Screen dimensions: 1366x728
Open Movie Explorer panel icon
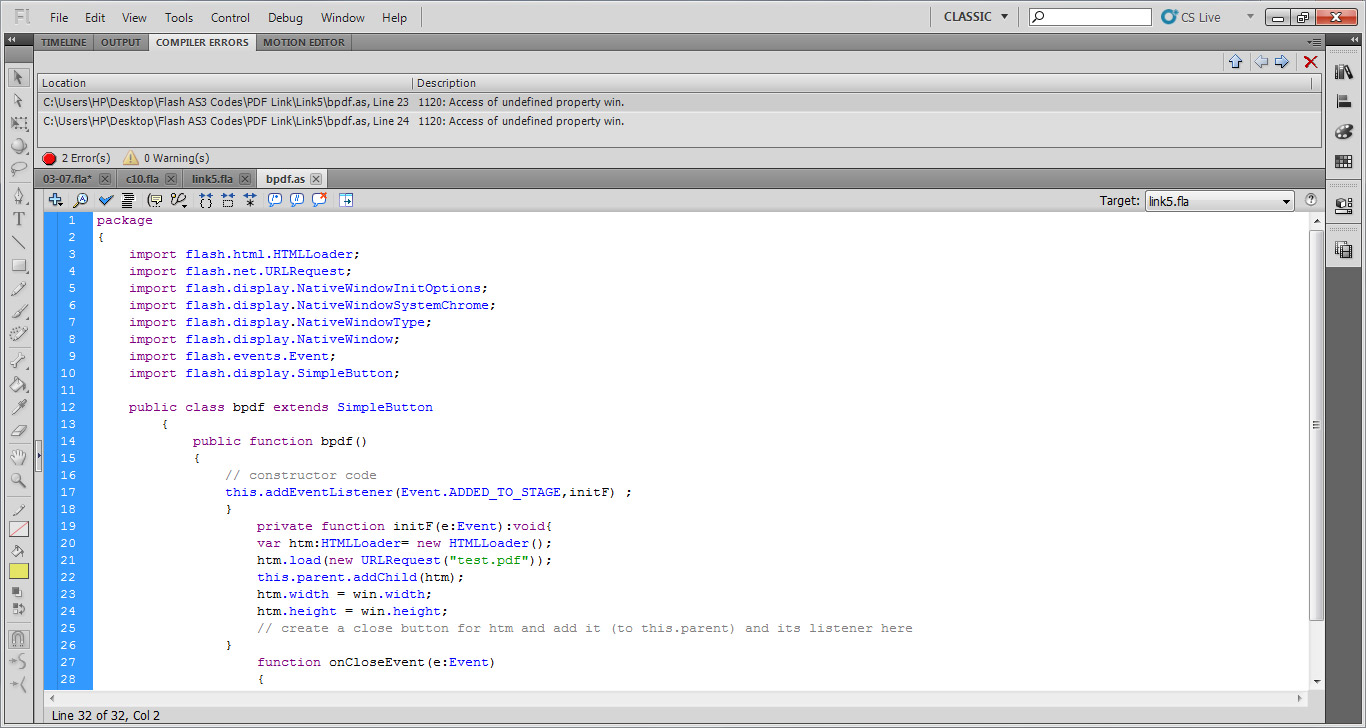point(1343,250)
